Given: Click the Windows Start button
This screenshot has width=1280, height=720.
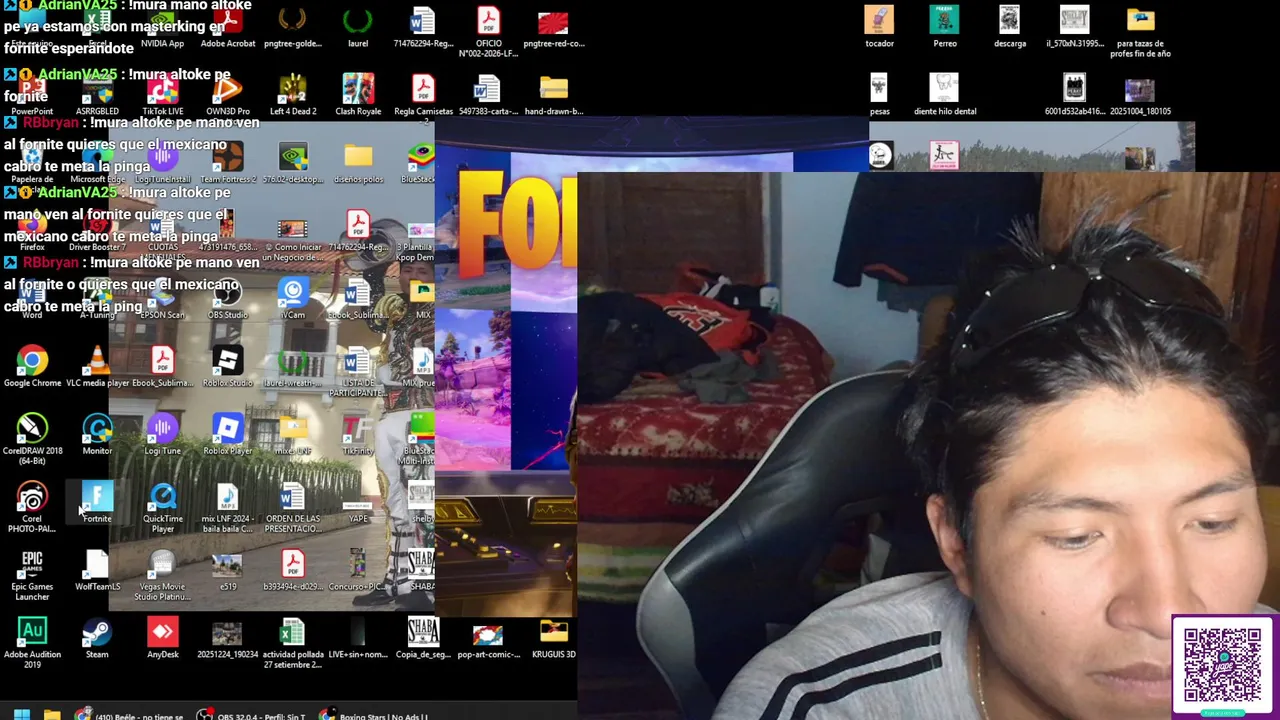Looking at the screenshot, I should 21,714.
